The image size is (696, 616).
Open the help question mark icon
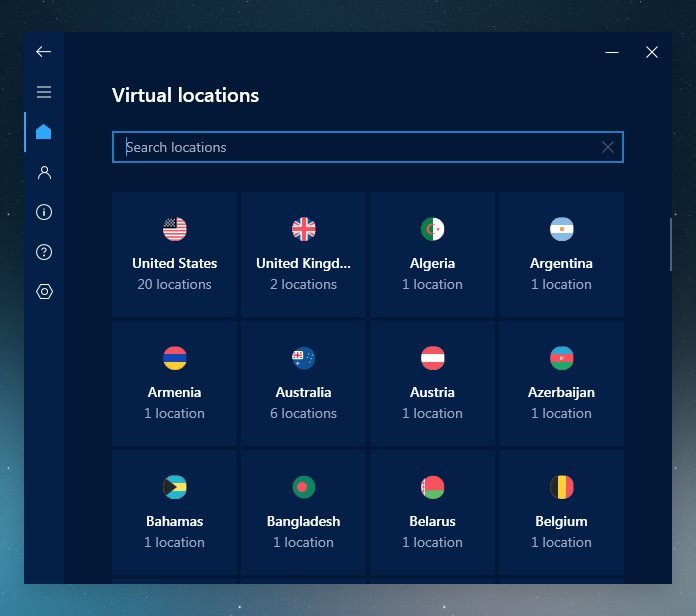(x=43, y=252)
